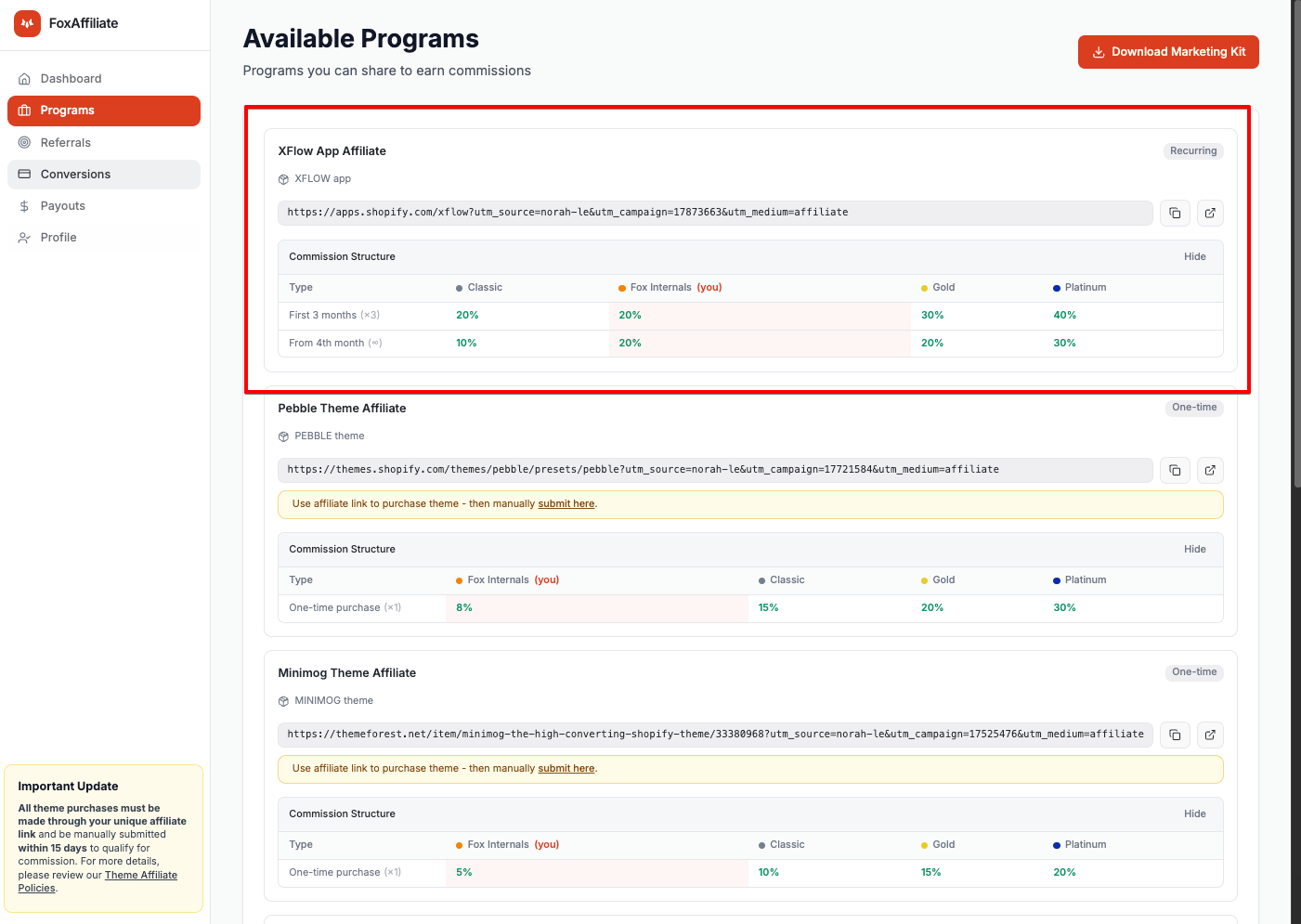The height and width of the screenshot is (924, 1301).
Task: Go to Referrals section
Action: (104, 143)
